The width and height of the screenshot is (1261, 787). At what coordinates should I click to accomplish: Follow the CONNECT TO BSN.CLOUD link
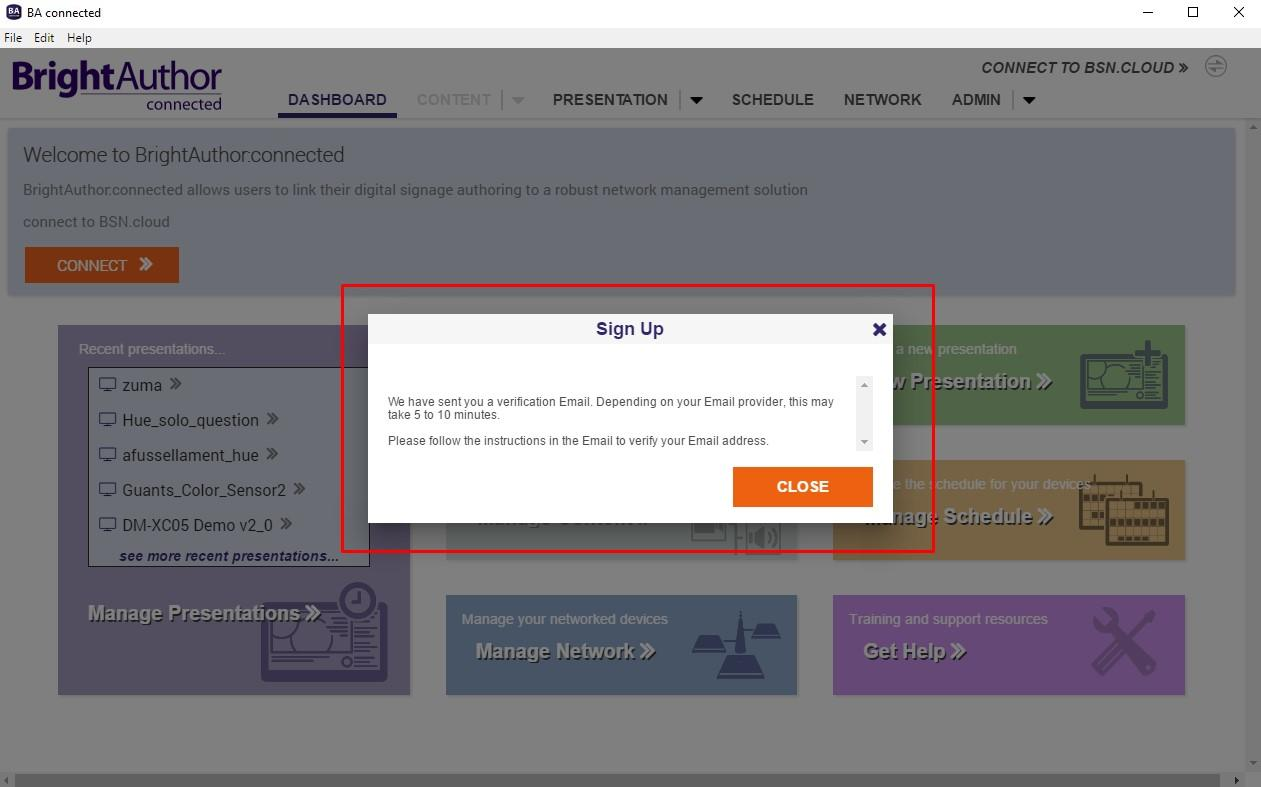pos(1085,68)
